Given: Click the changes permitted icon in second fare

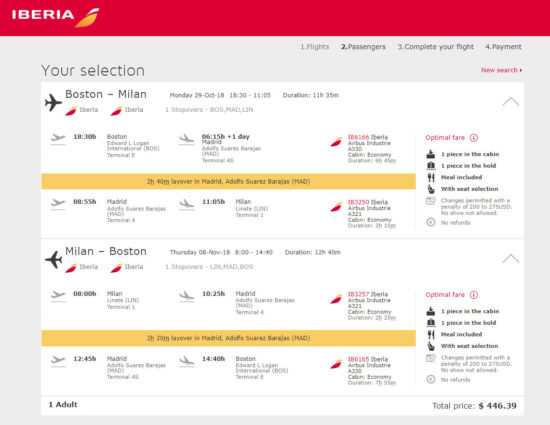Looking at the screenshot, I should click(x=431, y=358).
